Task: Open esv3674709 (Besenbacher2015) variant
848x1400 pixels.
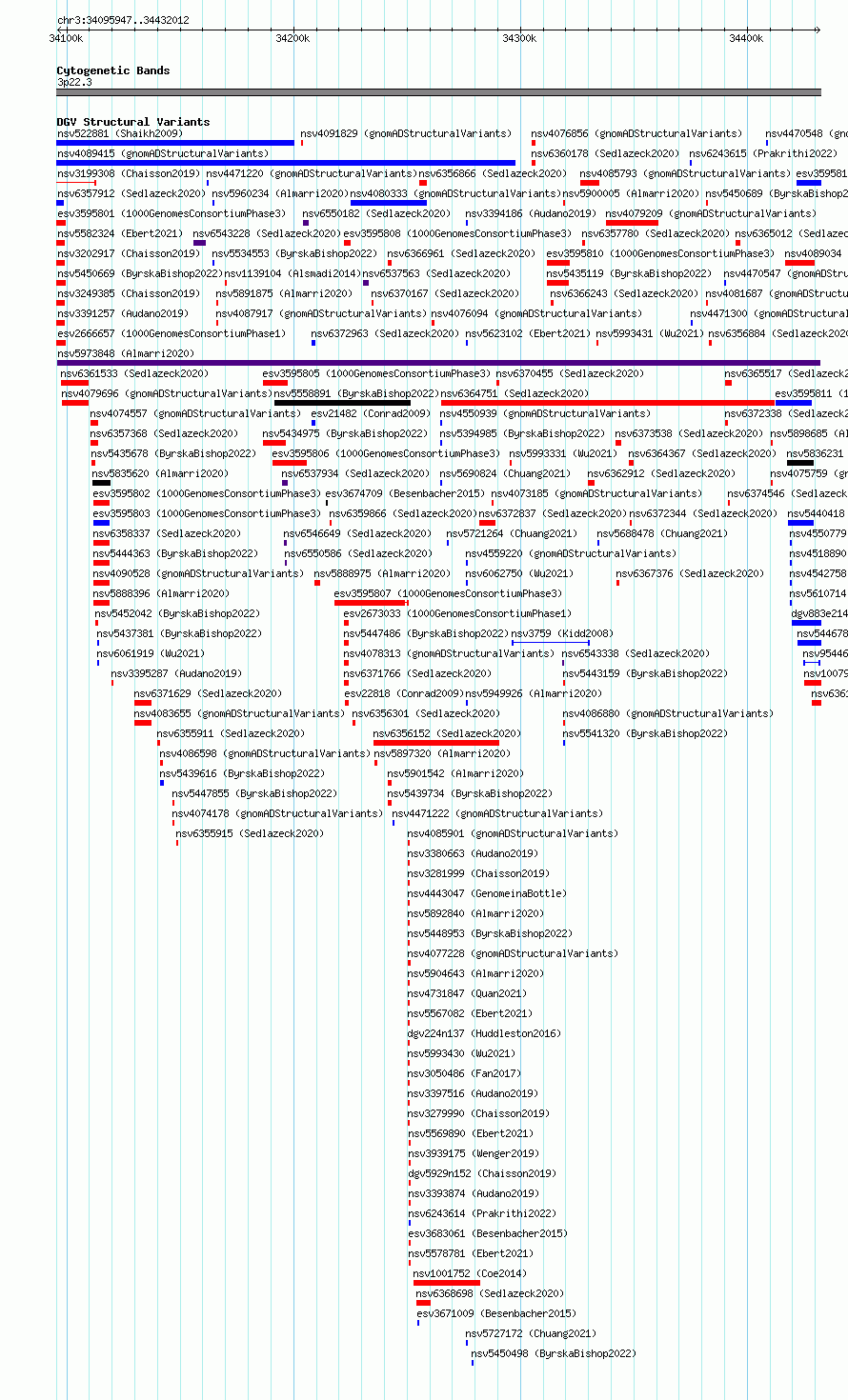Action: tap(405, 494)
